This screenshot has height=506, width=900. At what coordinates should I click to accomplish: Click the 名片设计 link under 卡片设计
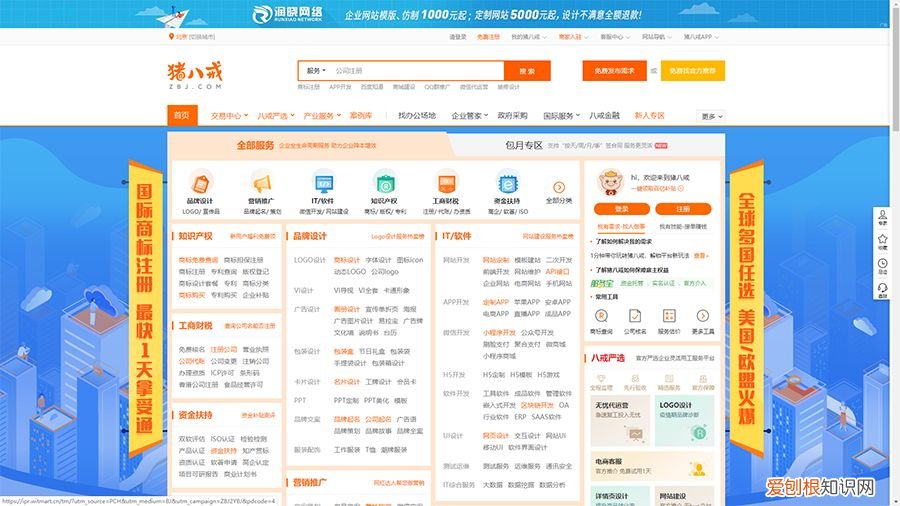(x=347, y=382)
